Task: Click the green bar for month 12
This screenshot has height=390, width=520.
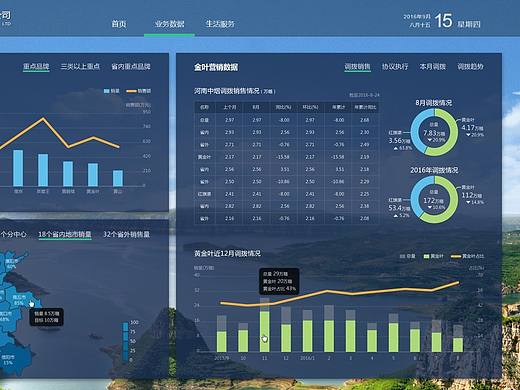Action: pos(286,338)
